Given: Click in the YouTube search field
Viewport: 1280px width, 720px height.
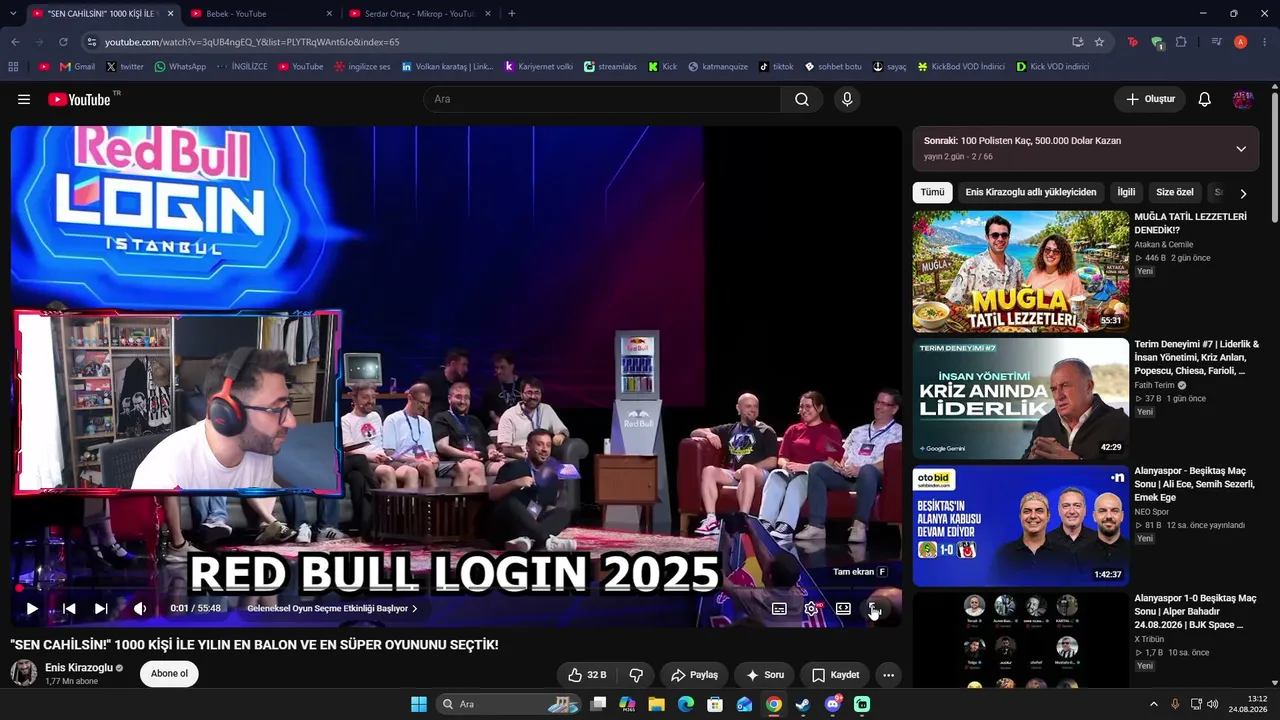Looking at the screenshot, I should [x=602, y=99].
